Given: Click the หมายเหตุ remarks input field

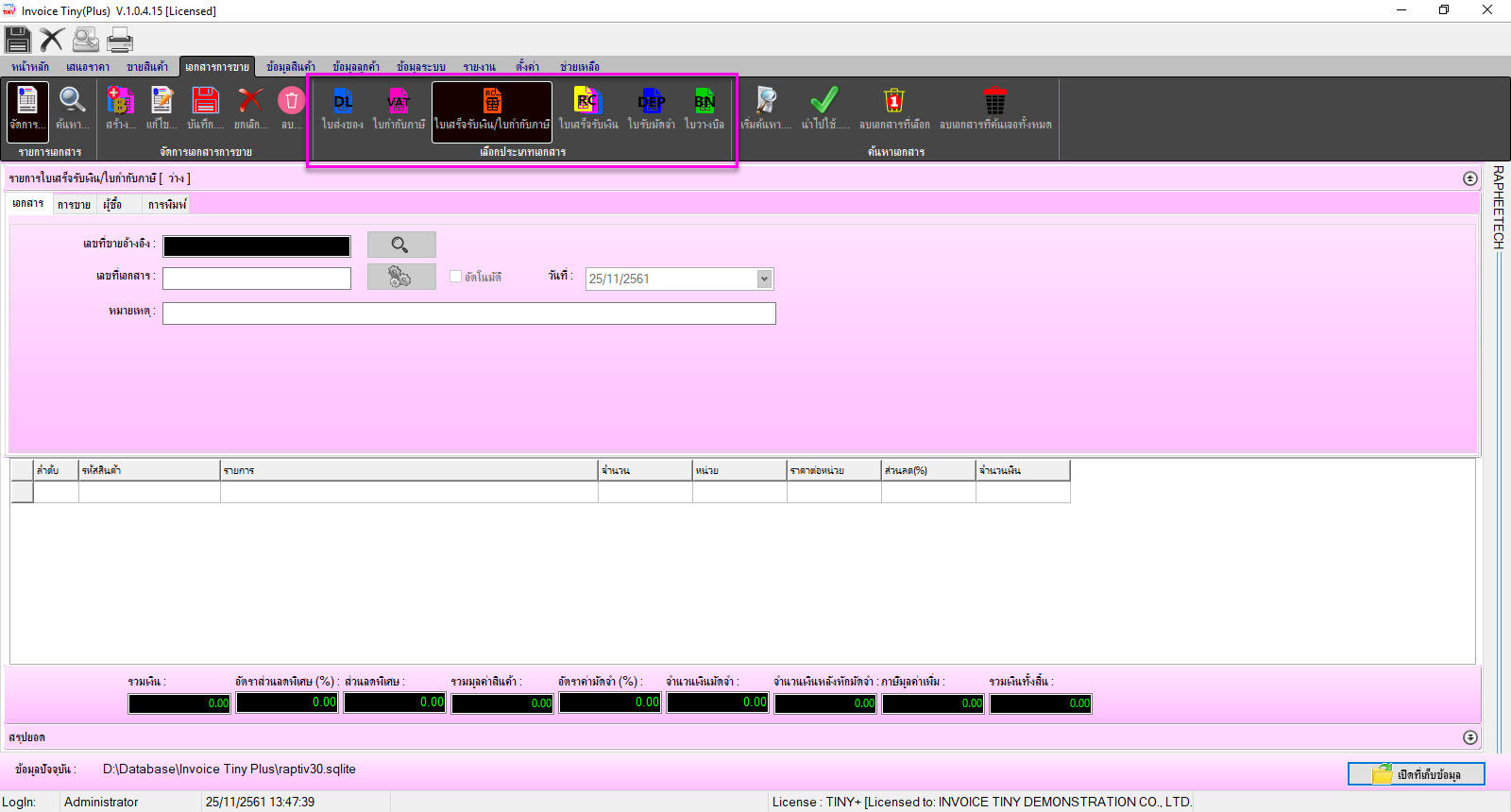Looking at the screenshot, I should click(469, 313).
